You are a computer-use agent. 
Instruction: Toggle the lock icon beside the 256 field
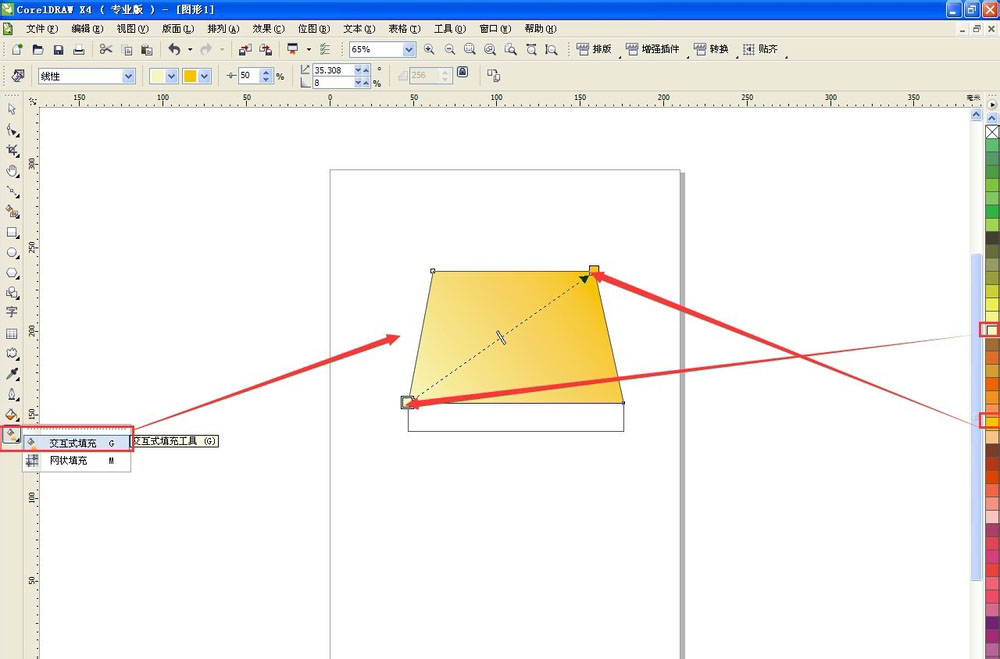pos(461,74)
